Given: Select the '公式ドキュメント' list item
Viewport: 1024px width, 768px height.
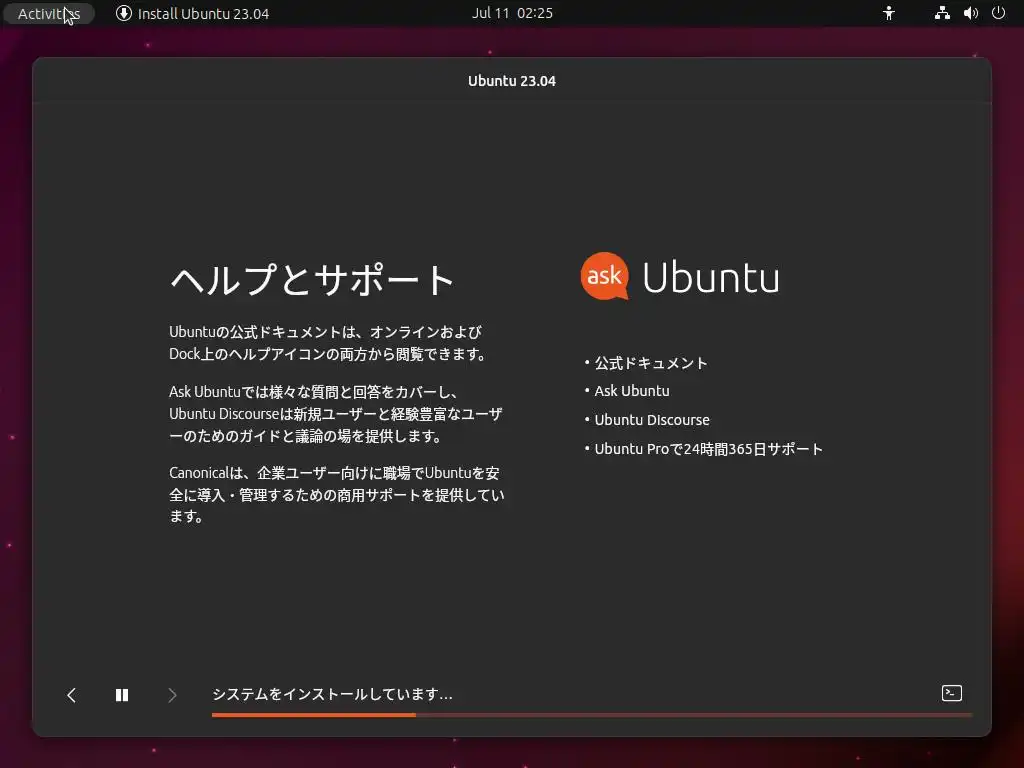Looking at the screenshot, I should [650, 363].
